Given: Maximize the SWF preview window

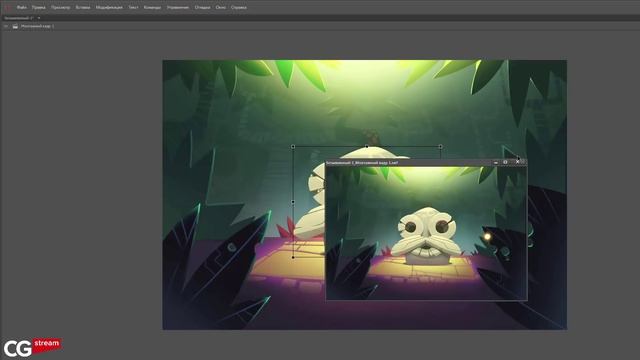Looking at the screenshot, I should click(505, 162).
